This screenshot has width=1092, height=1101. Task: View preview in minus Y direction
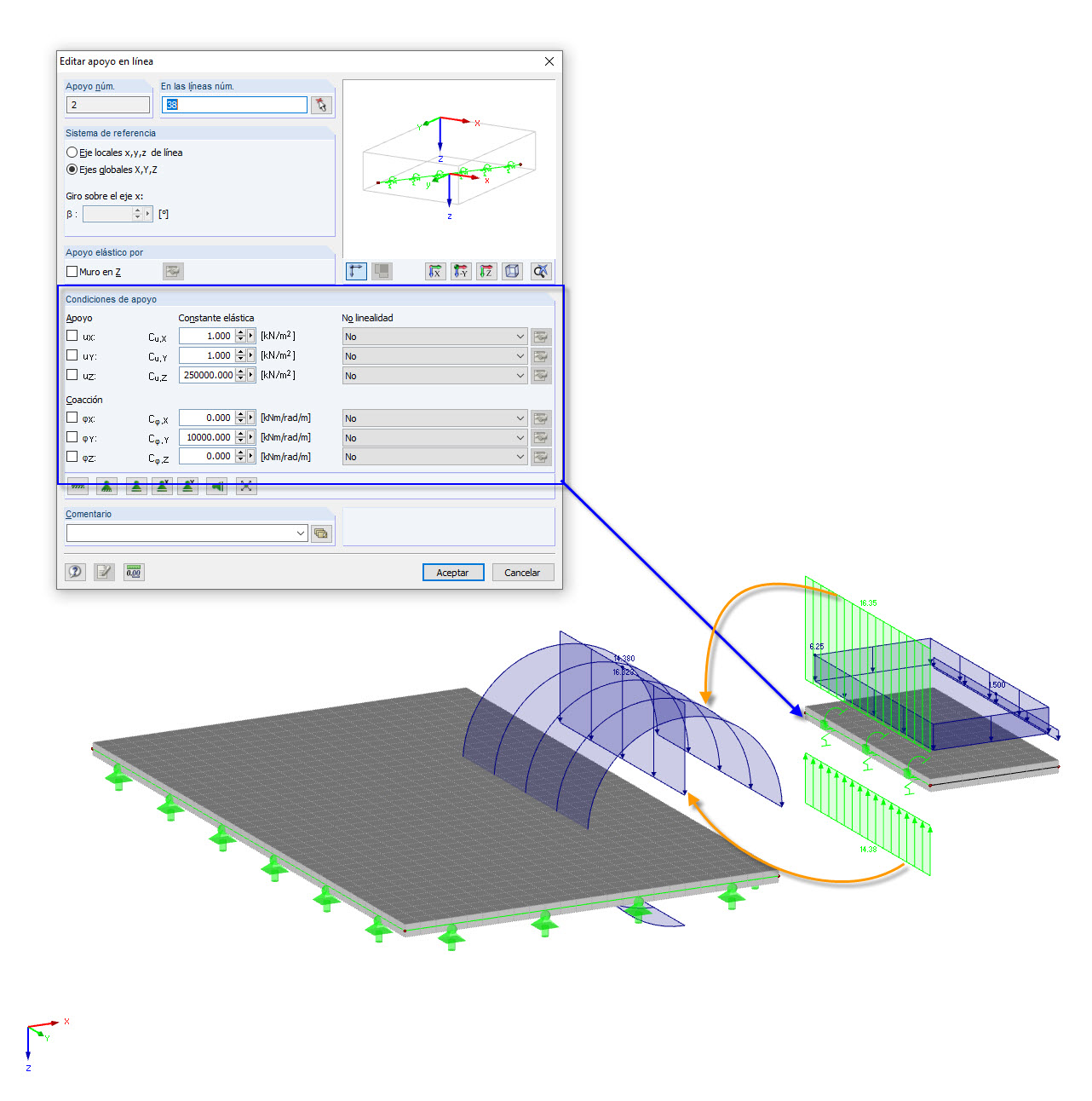(461, 271)
